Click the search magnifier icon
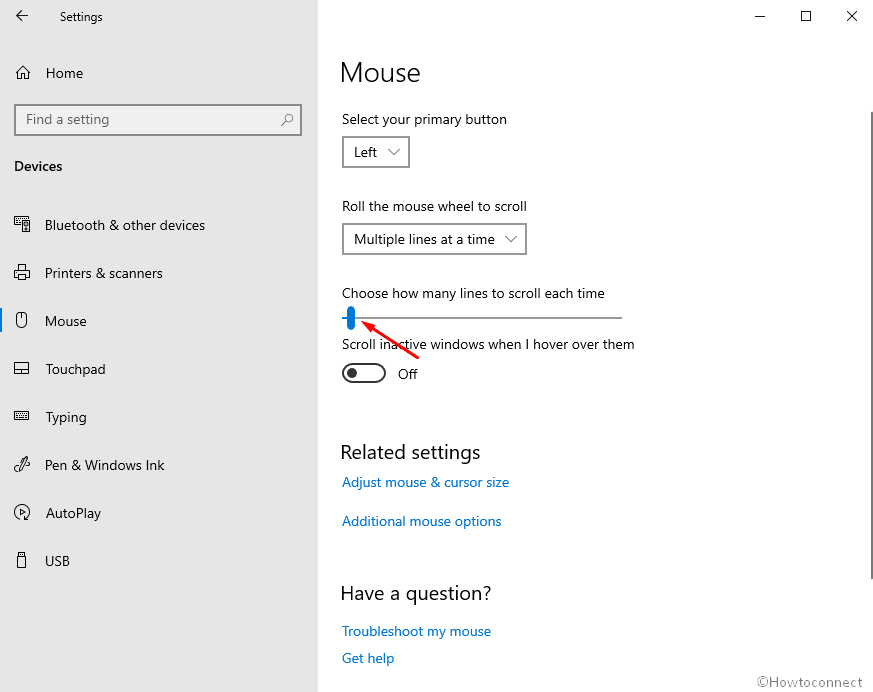 287,119
